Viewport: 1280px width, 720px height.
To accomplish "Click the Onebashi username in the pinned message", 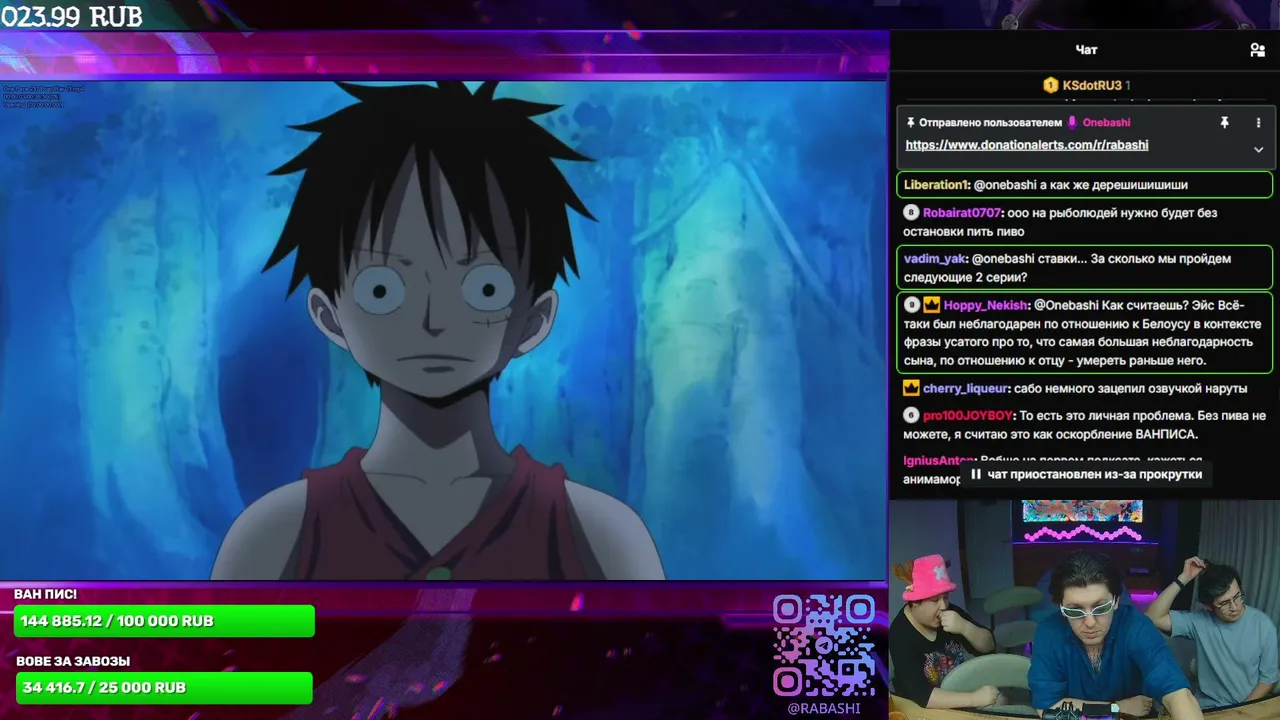I will tap(1106, 122).
